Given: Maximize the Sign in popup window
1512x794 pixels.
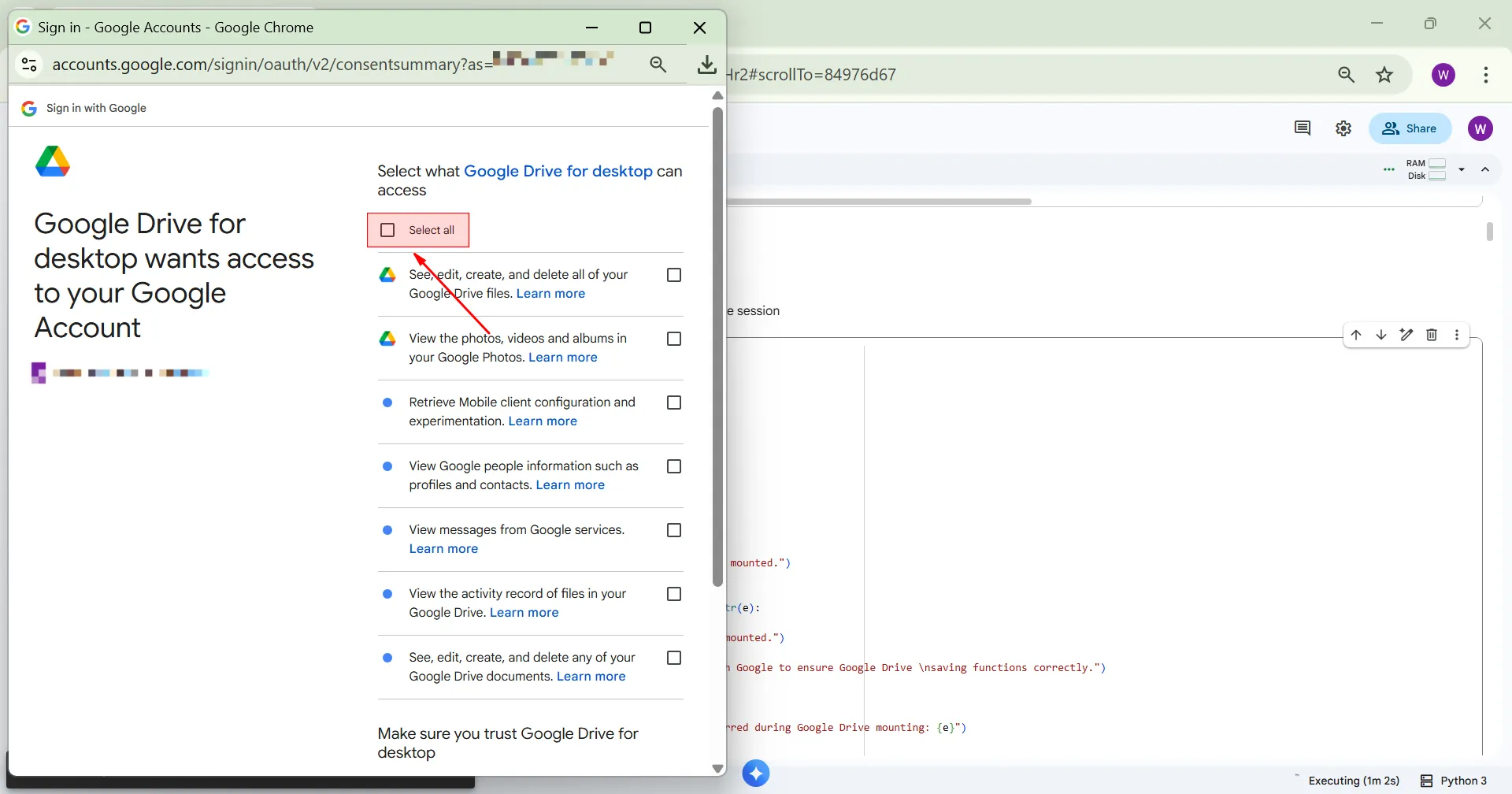Looking at the screenshot, I should tap(646, 28).
